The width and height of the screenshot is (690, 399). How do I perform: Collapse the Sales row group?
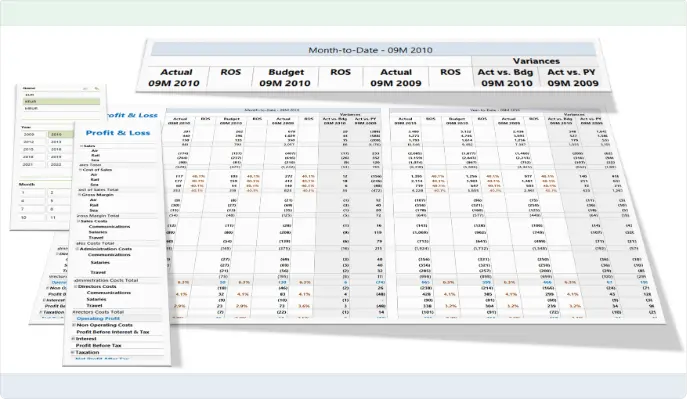81,146
